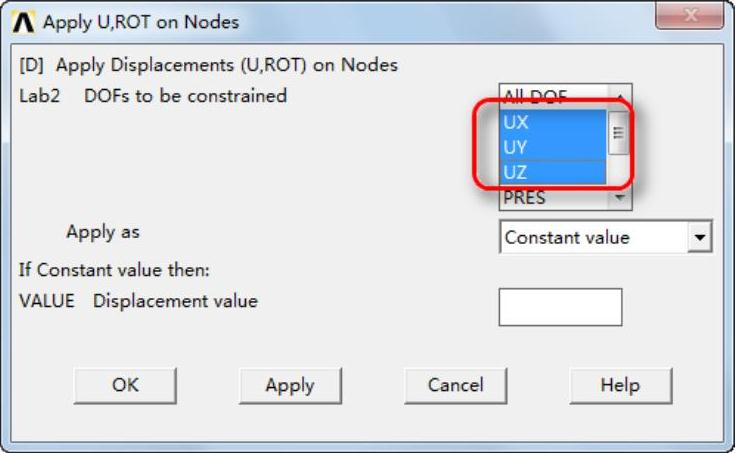Screen dimensions: 735x453
Task: Click the DOFs to be constrained label
Action: (185, 96)
